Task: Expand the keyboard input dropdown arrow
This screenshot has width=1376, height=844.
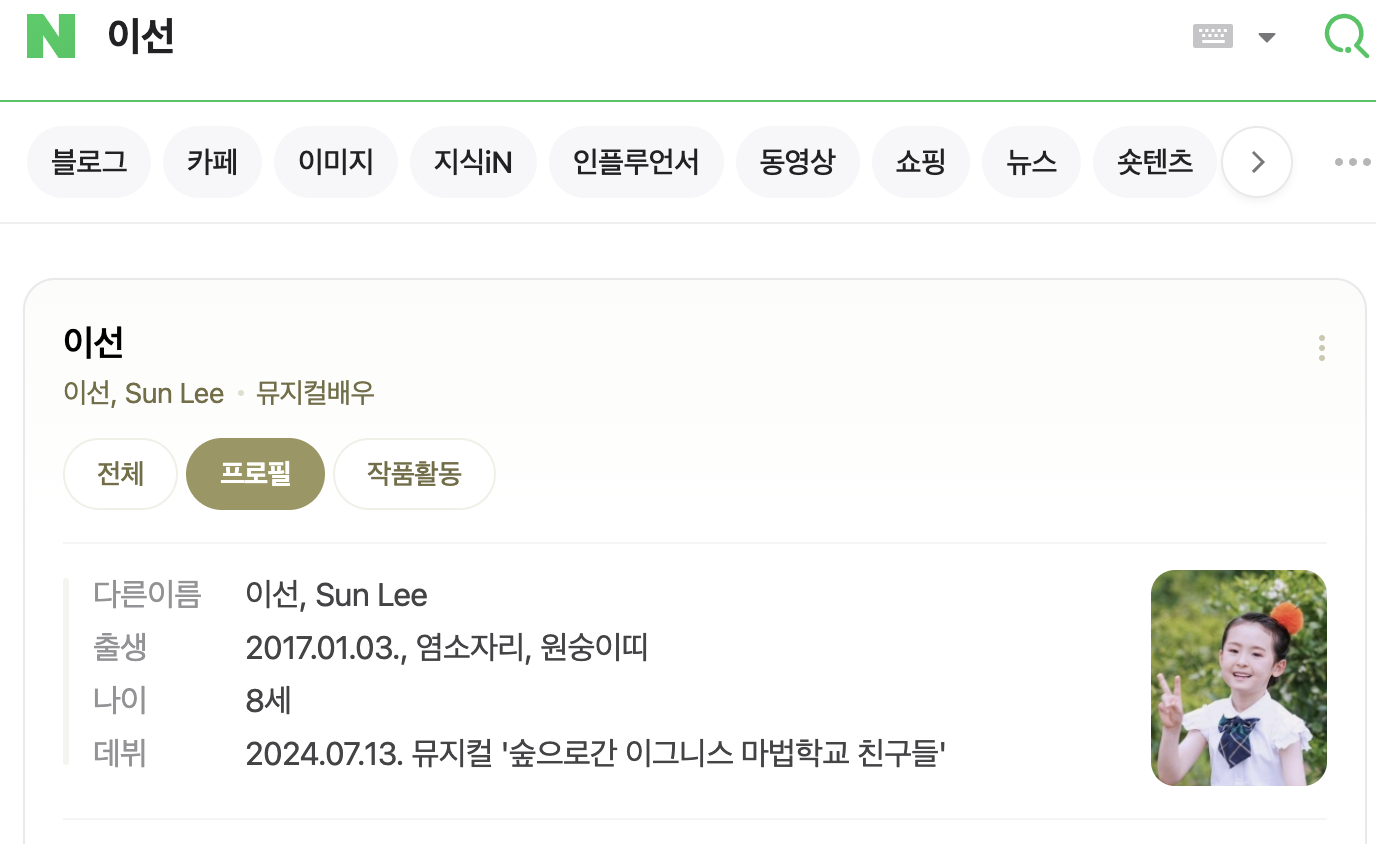Action: [1266, 38]
